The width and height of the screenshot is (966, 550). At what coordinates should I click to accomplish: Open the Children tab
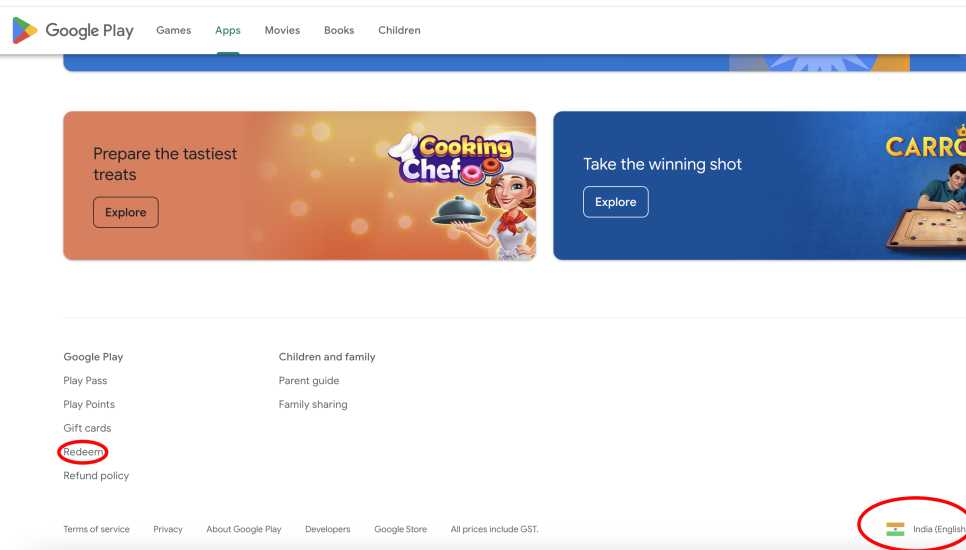point(399,30)
